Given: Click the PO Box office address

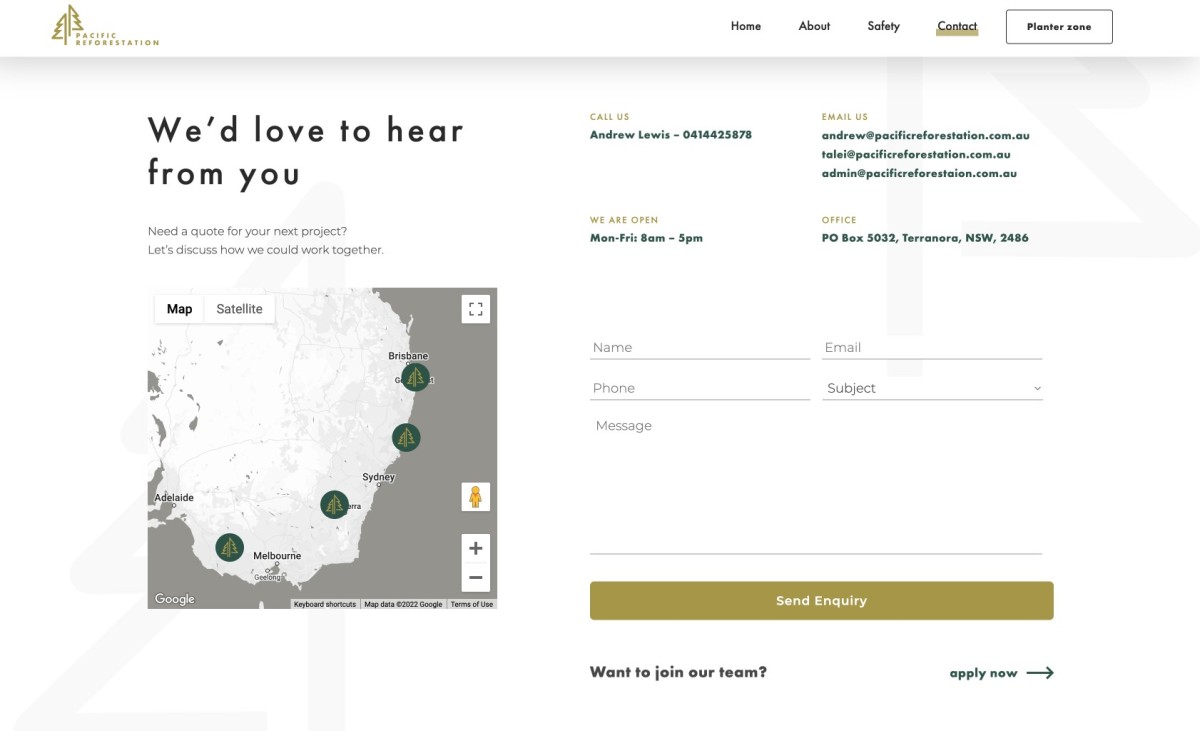Looking at the screenshot, I should click(925, 238).
